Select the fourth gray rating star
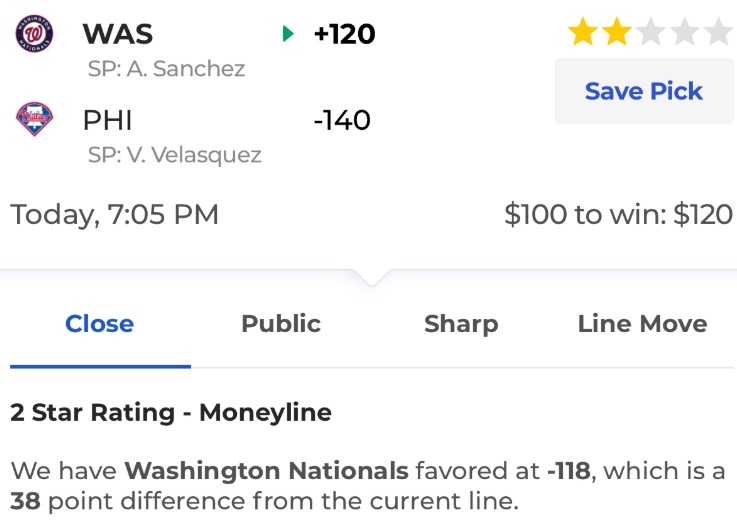This screenshot has width=737, height=523. [685, 31]
